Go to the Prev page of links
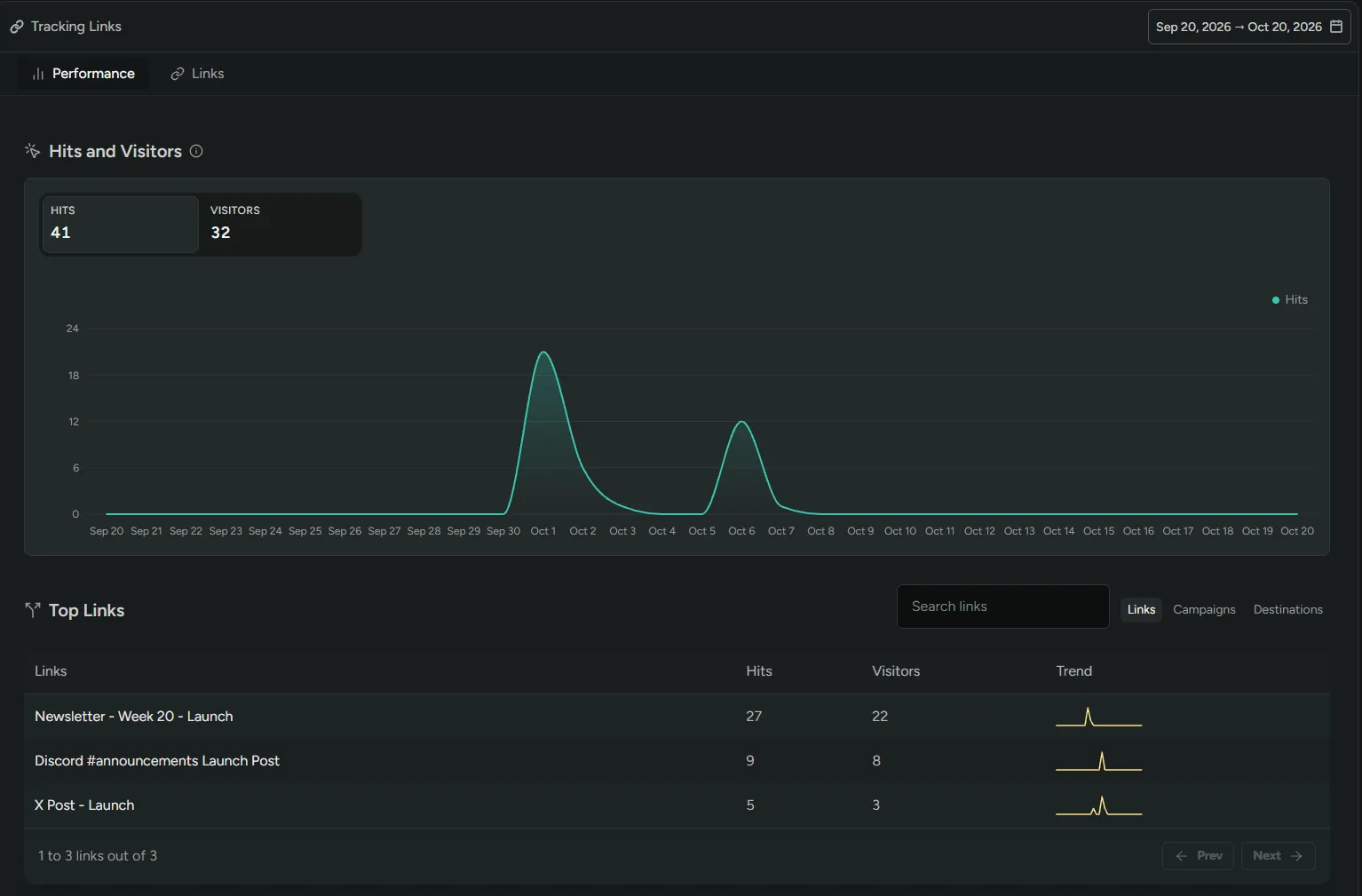Image resolution: width=1362 pixels, height=896 pixels. [x=1198, y=856]
